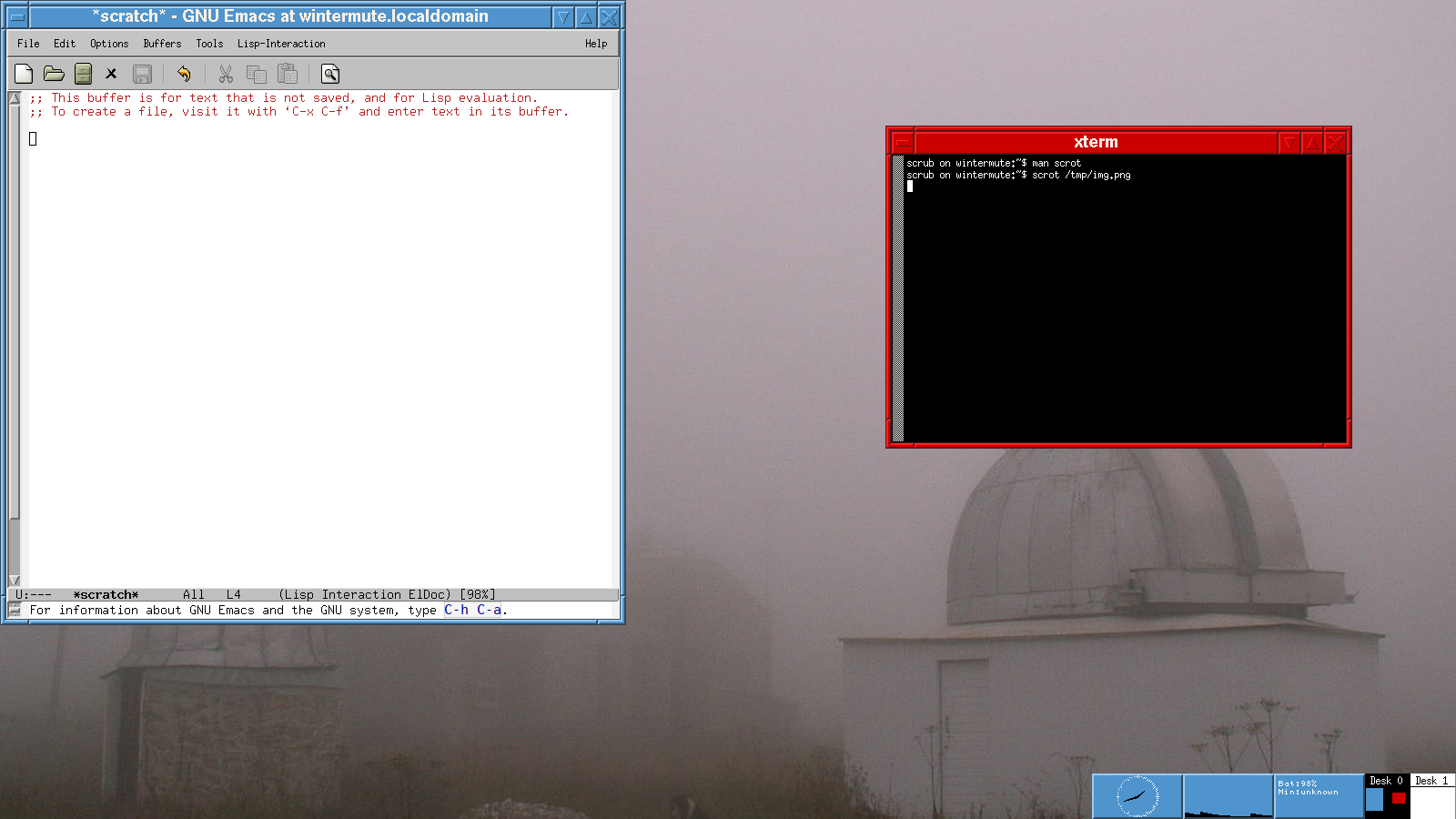Open the xterm window menu button
This screenshot has height=819, width=1456.
click(902, 142)
